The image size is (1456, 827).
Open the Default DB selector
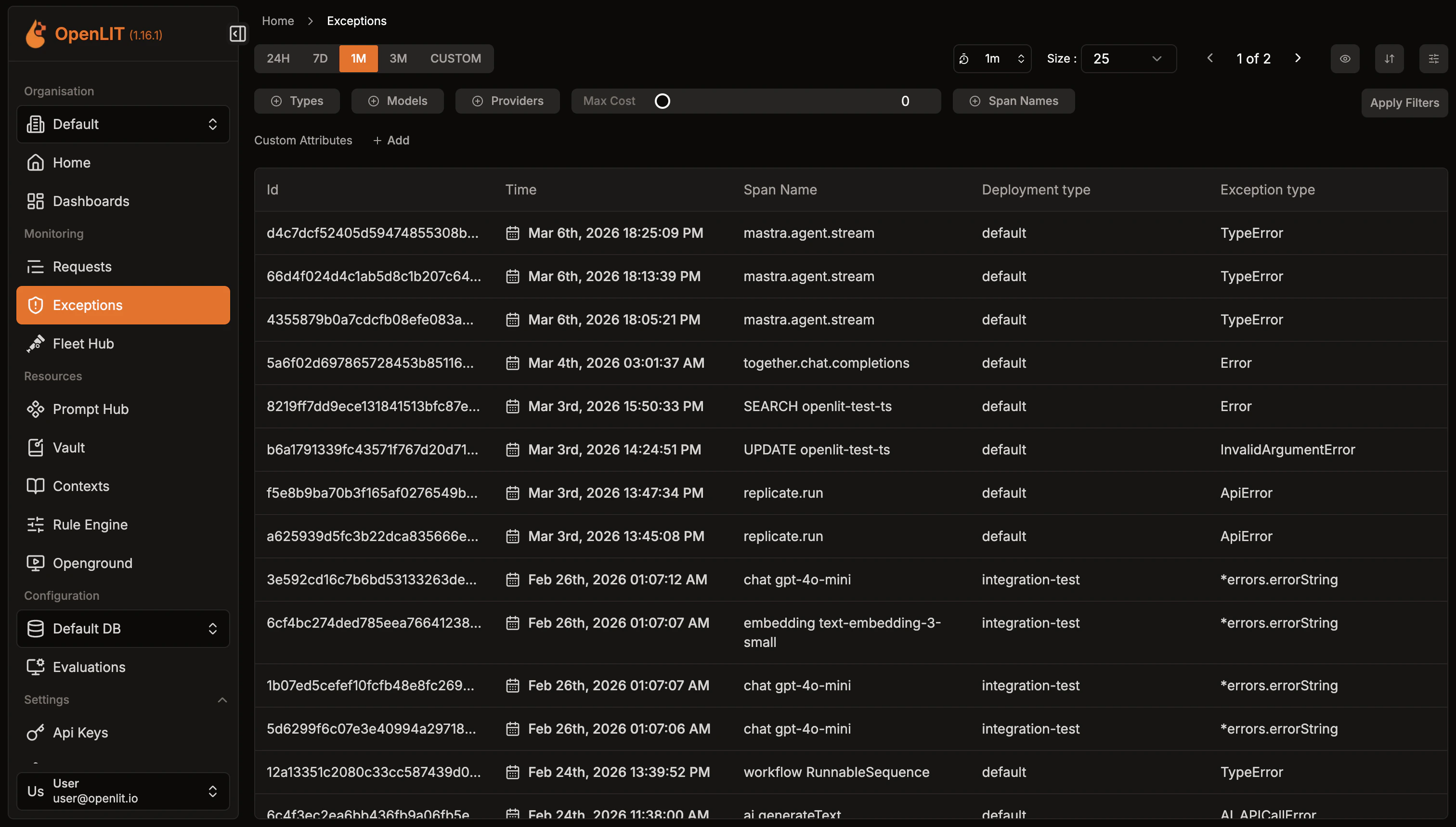[123, 628]
